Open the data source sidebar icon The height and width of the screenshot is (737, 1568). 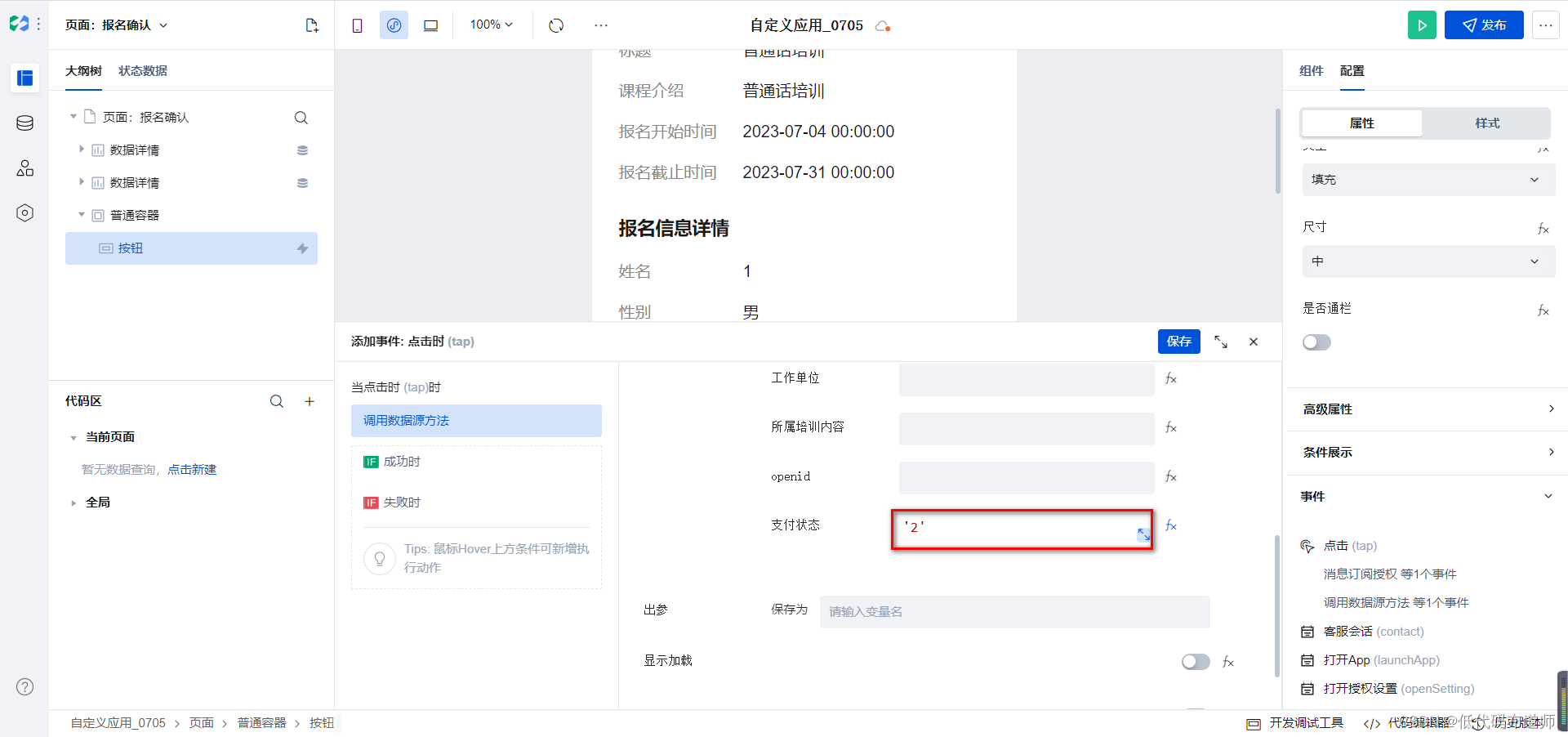(x=24, y=123)
